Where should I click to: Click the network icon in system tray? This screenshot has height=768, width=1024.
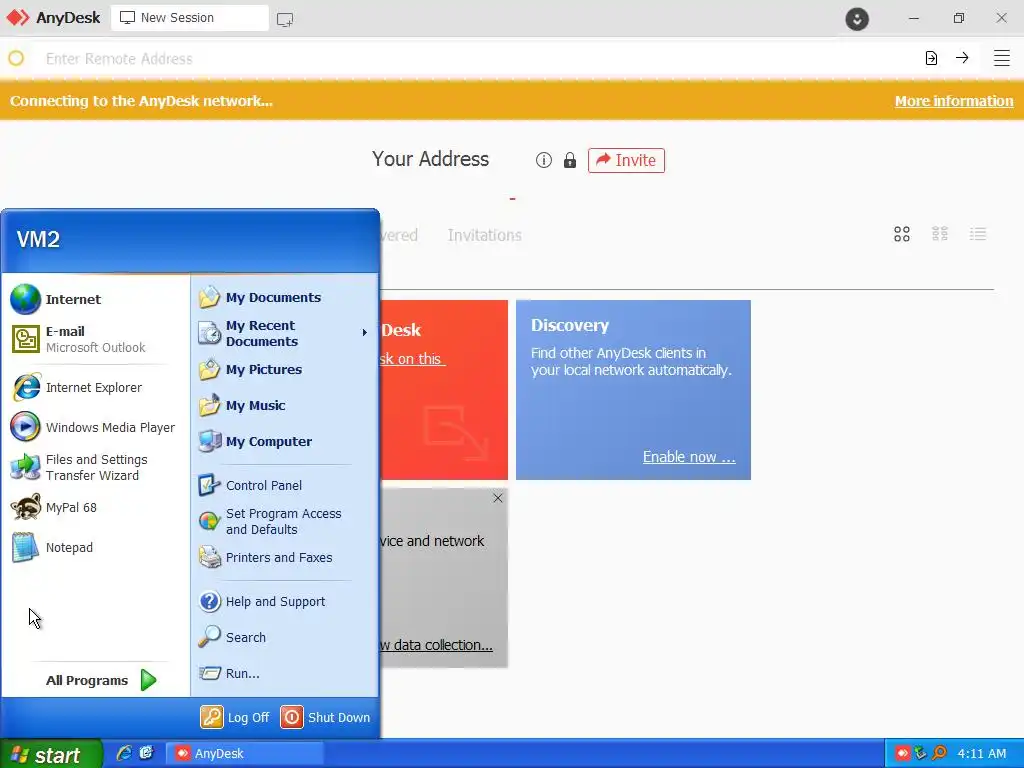click(x=921, y=754)
